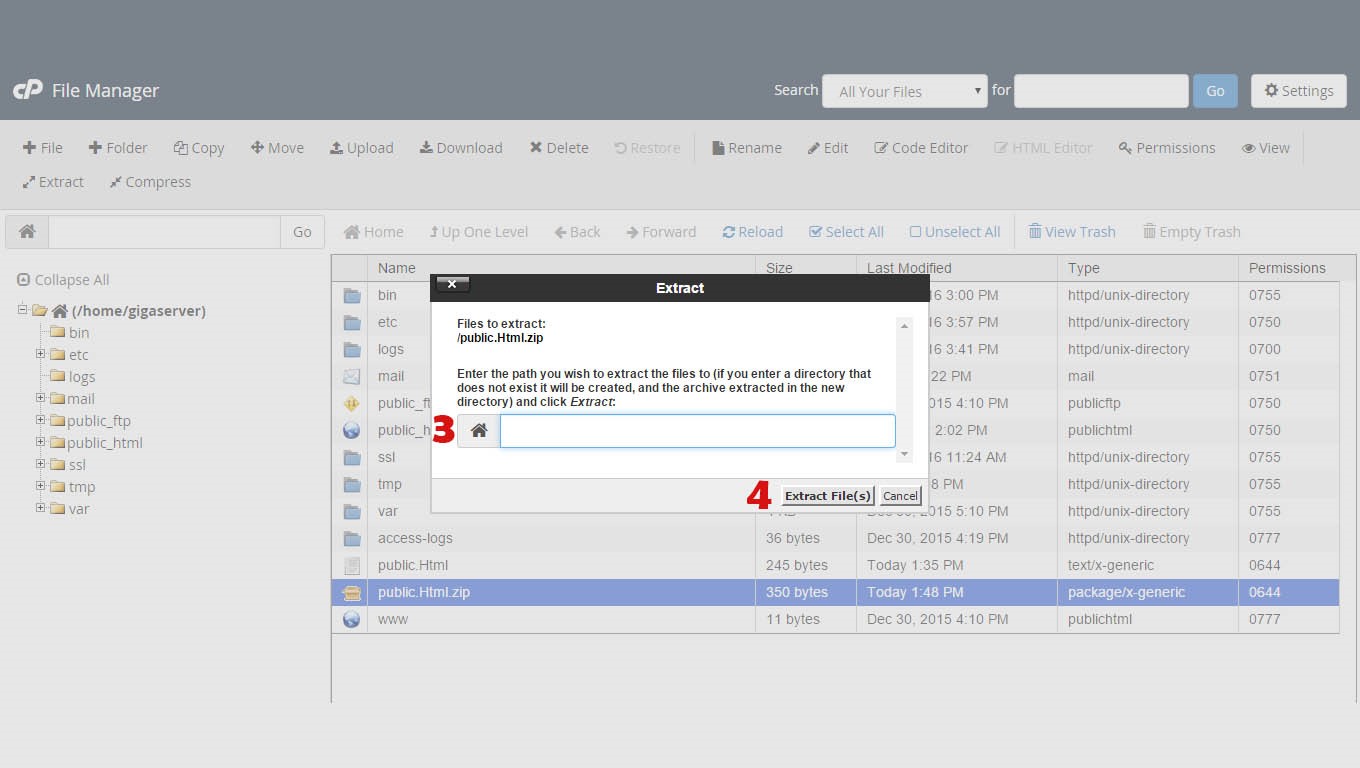This screenshot has width=1360, height=768.
Task: Cancel the Extract dialog
Action: coord(900,496)
